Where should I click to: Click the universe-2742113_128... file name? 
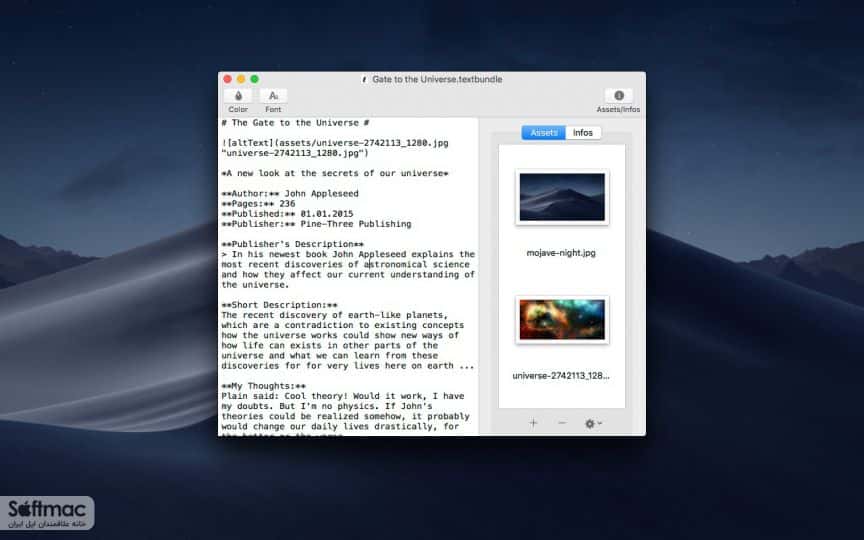tap(561, 376)
